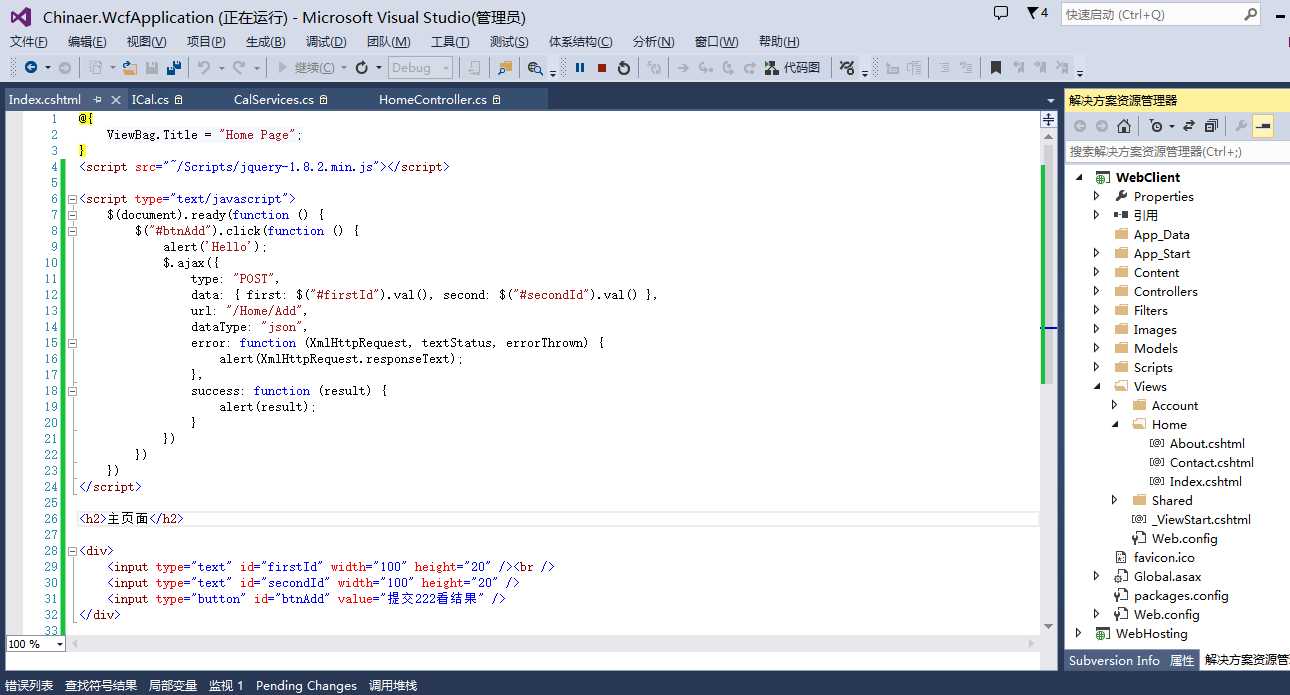The height and width of the screenshot is (695, 1290).
Task: Click the Continue (继续) debug button
Action: click(x=309, y=67)
